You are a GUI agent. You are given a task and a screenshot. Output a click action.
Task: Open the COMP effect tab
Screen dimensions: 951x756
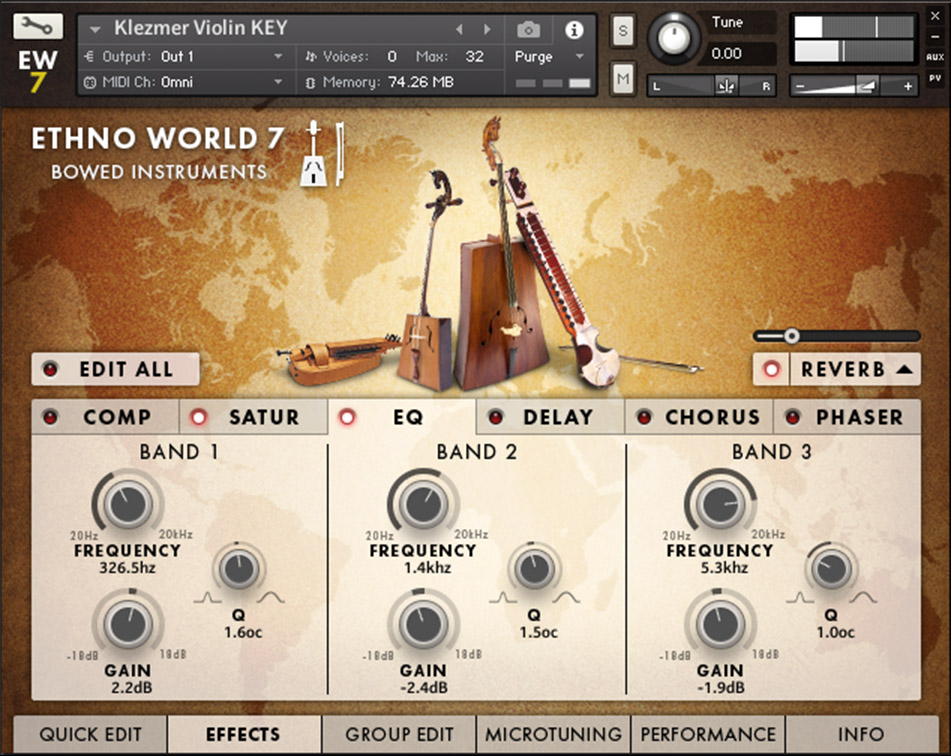pos(105,417)
